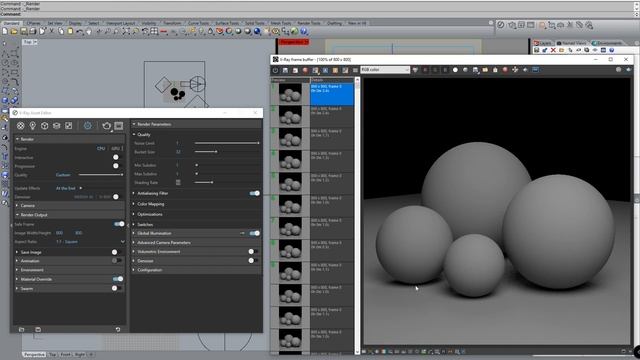Screen dimensions: 640x360
Task: Open the Lights tab icon in Asset Editor
Action: point(33,126)
